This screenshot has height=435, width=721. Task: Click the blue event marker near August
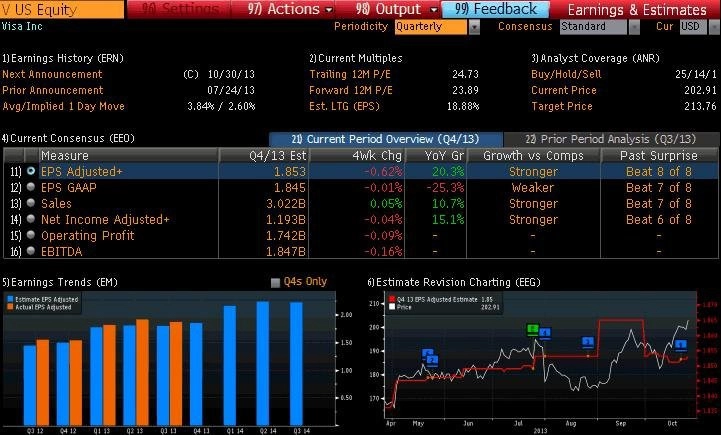588,342
